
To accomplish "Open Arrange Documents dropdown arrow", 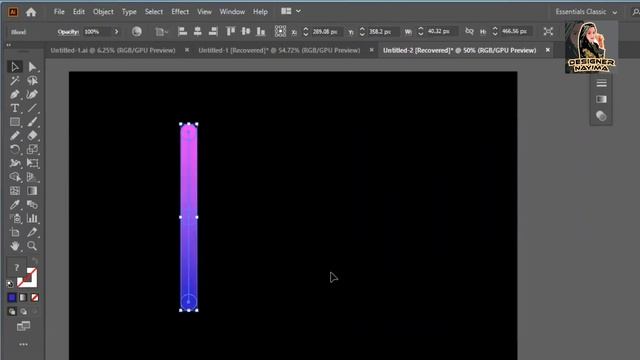I will click(298, 11).
